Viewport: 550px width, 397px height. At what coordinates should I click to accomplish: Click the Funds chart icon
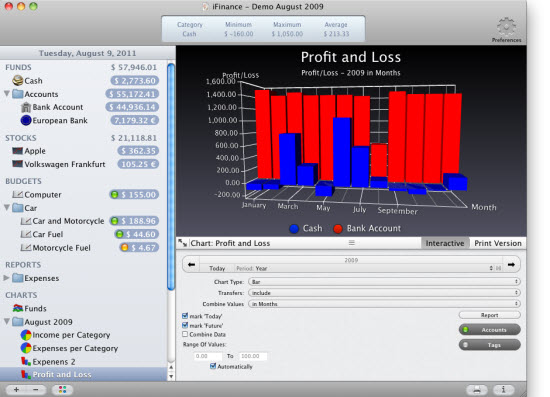[x=18, y=308]
